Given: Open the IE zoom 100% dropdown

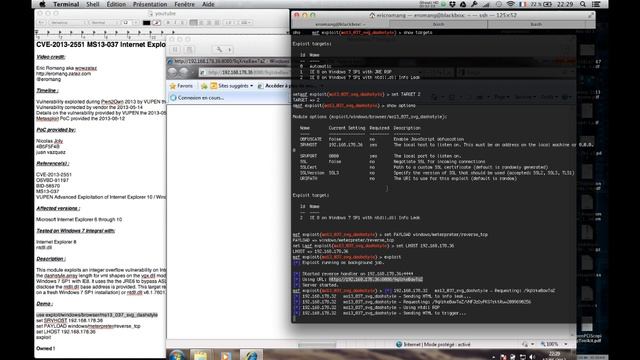Looking at the screenshot, I should click(x=554, y=344).
